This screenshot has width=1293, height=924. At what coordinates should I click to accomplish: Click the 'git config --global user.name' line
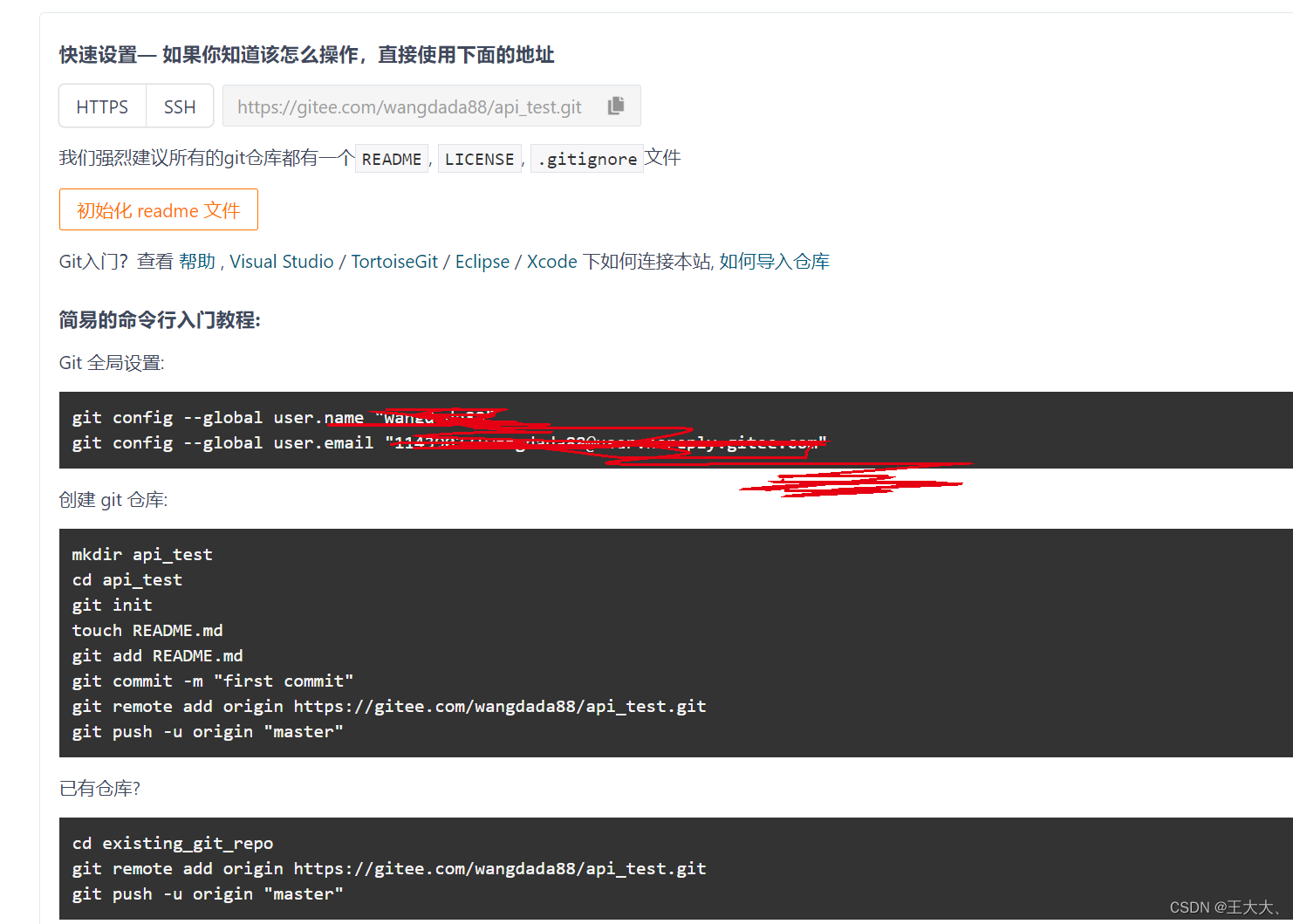[x=284, y=417]
